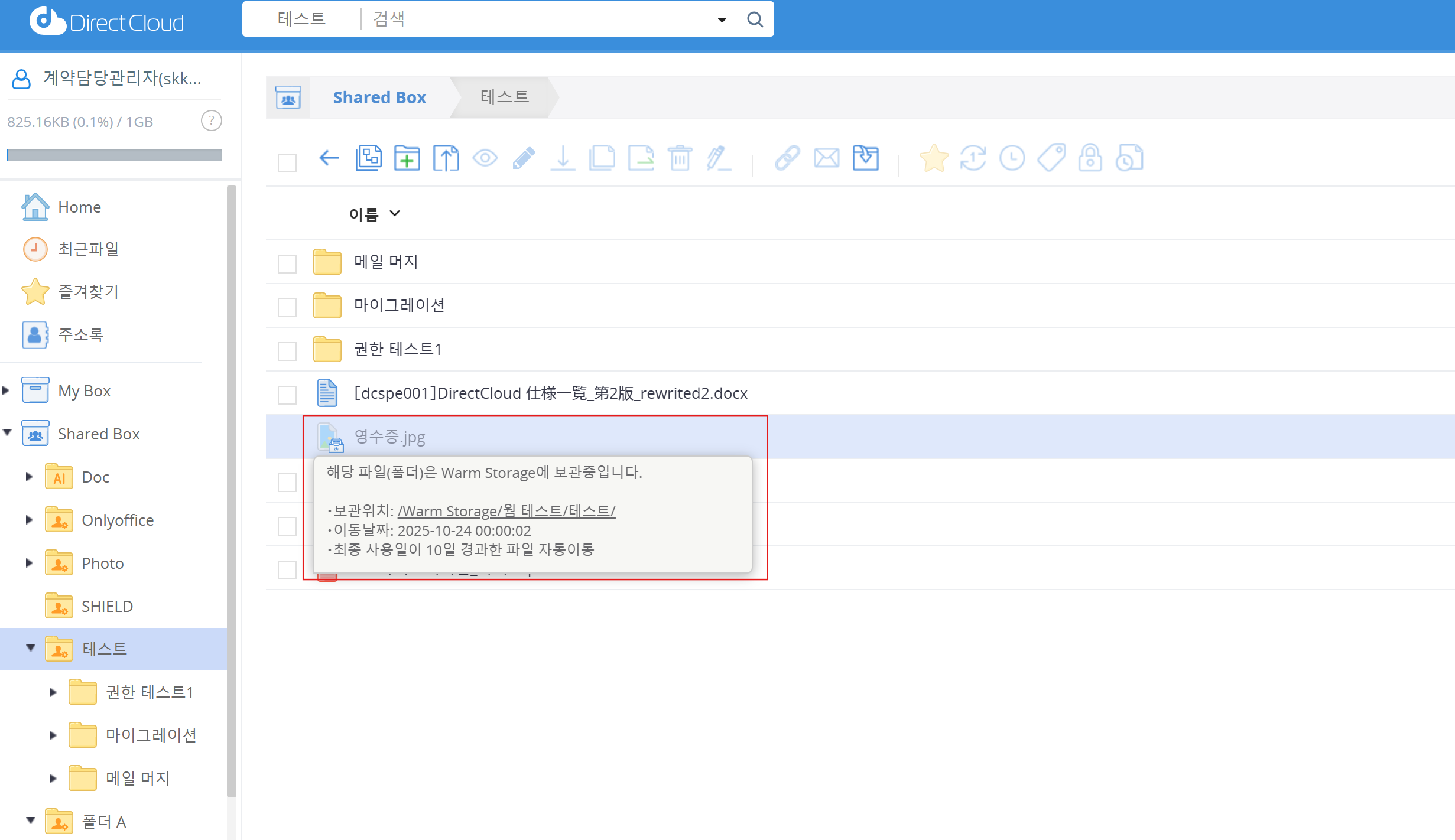This screenshot has width=1455, height=840.
Task: Open the search options dropdown arrow
Action: tap(722, 20)
